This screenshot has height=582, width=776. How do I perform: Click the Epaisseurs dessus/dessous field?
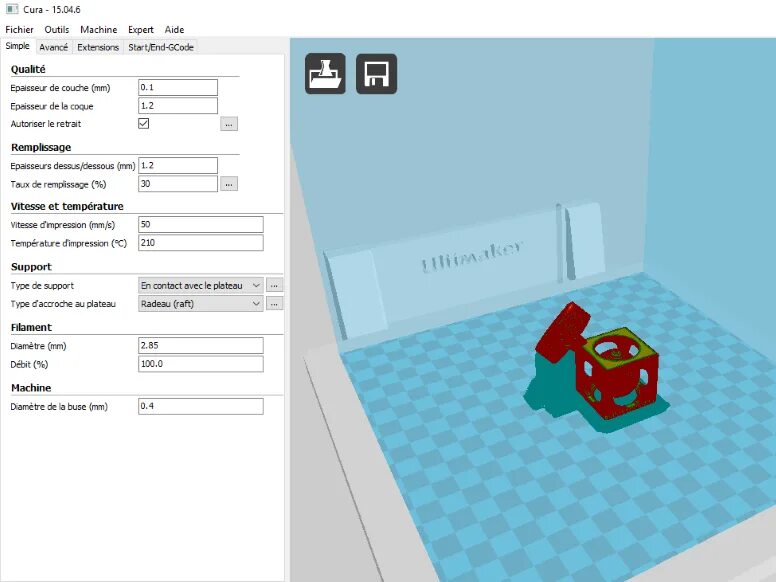[x=178, y=166]
